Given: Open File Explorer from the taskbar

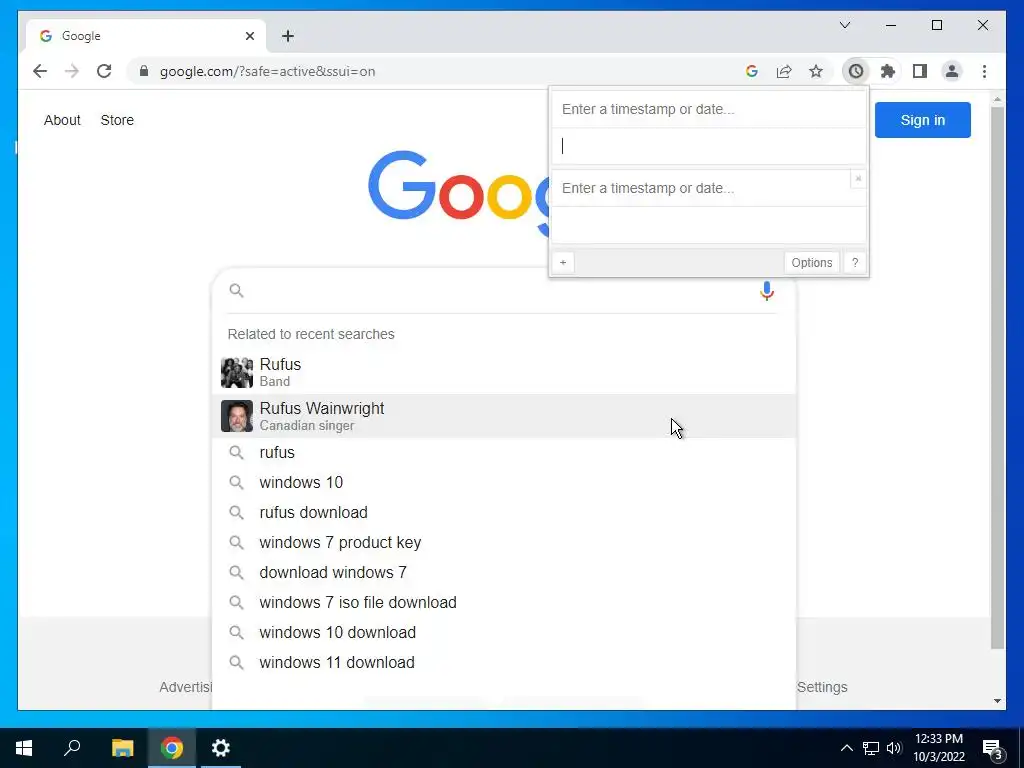Looking at the screenshot, I should click(122, 748).
